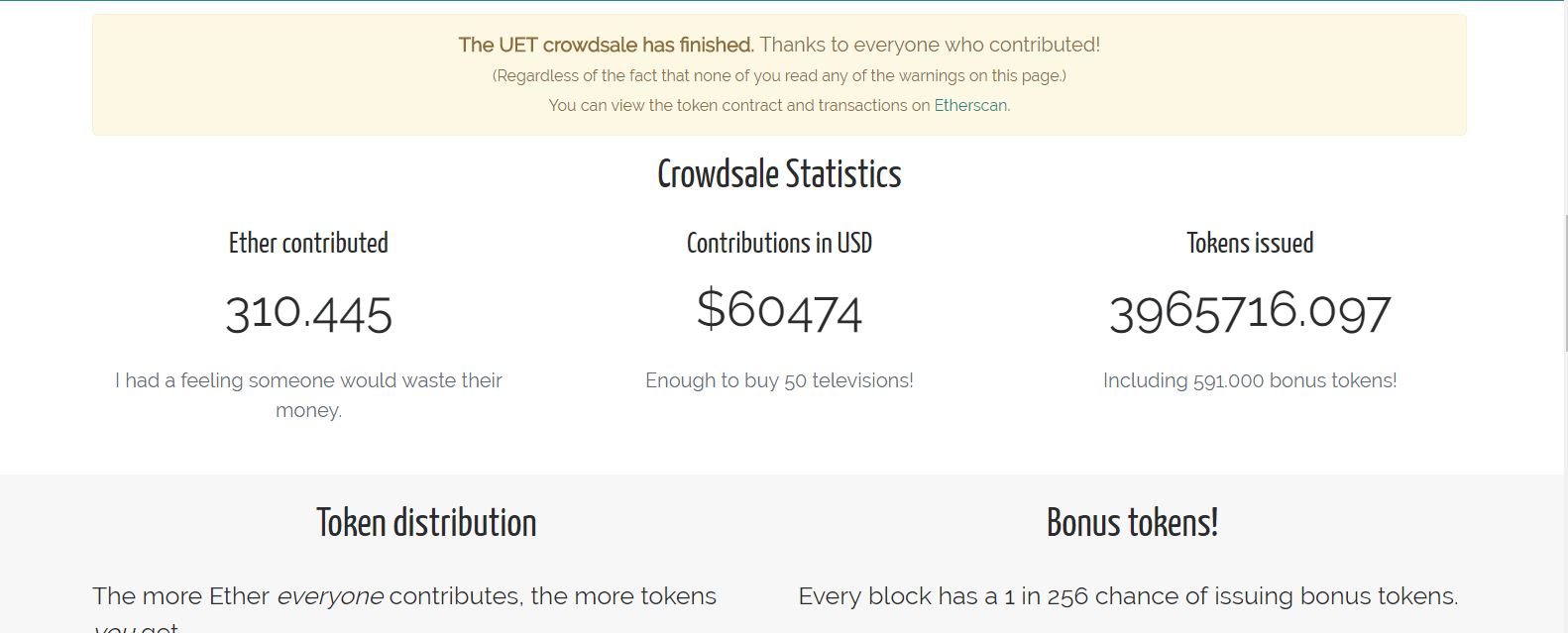
Task: Click the 'waste their money' caption
Action: click(x=308, y=395)
